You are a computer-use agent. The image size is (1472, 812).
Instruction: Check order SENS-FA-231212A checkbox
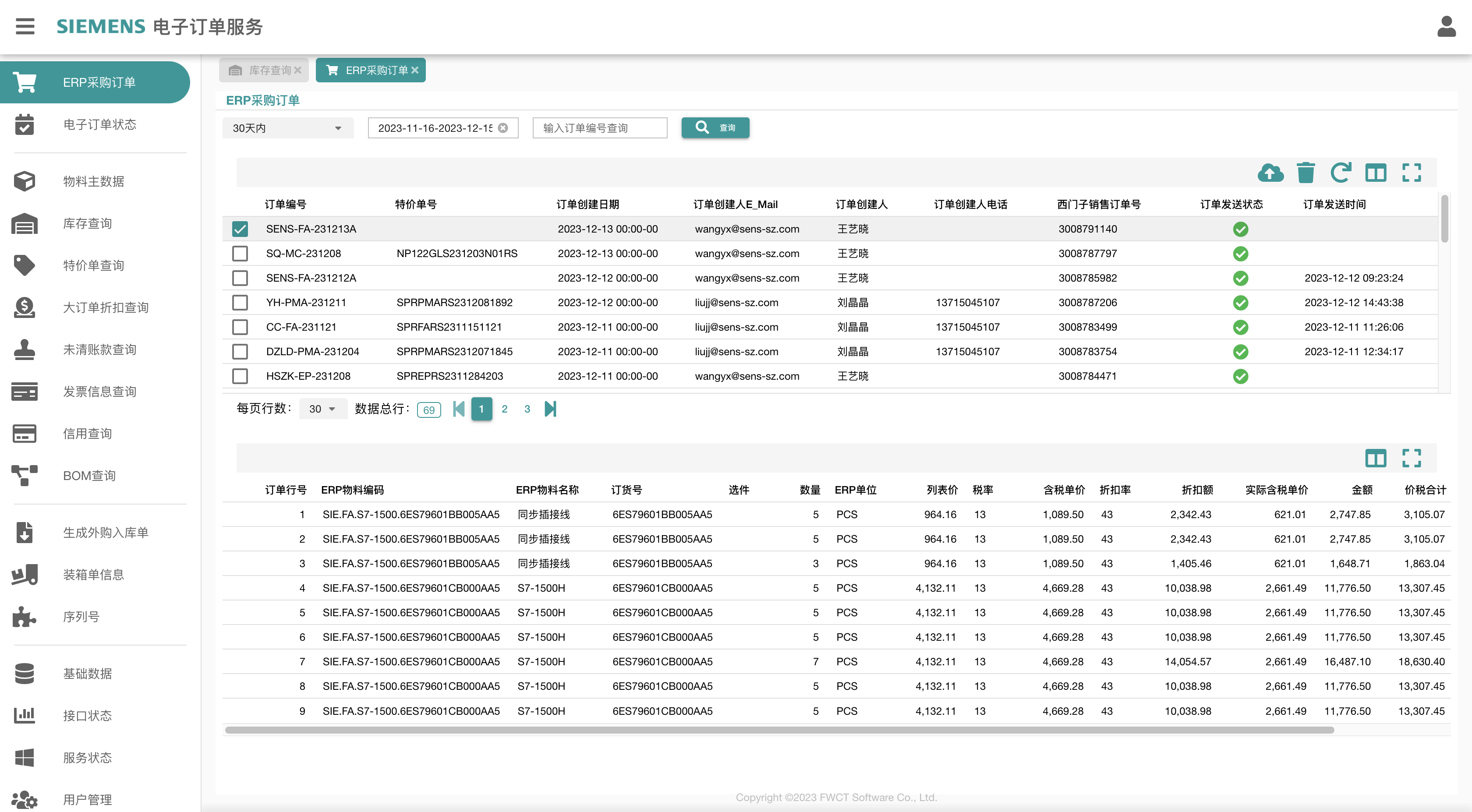240,278
